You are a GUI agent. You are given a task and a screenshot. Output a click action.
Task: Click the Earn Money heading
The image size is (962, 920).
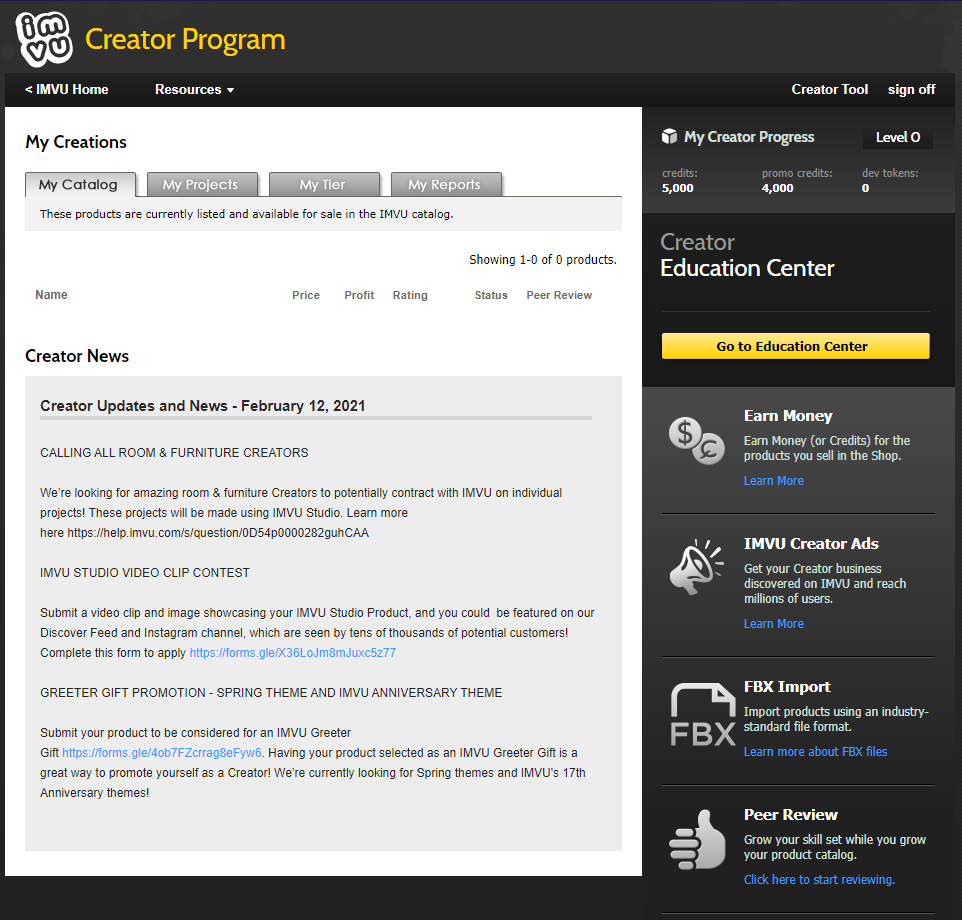click(x=788, y=416)
